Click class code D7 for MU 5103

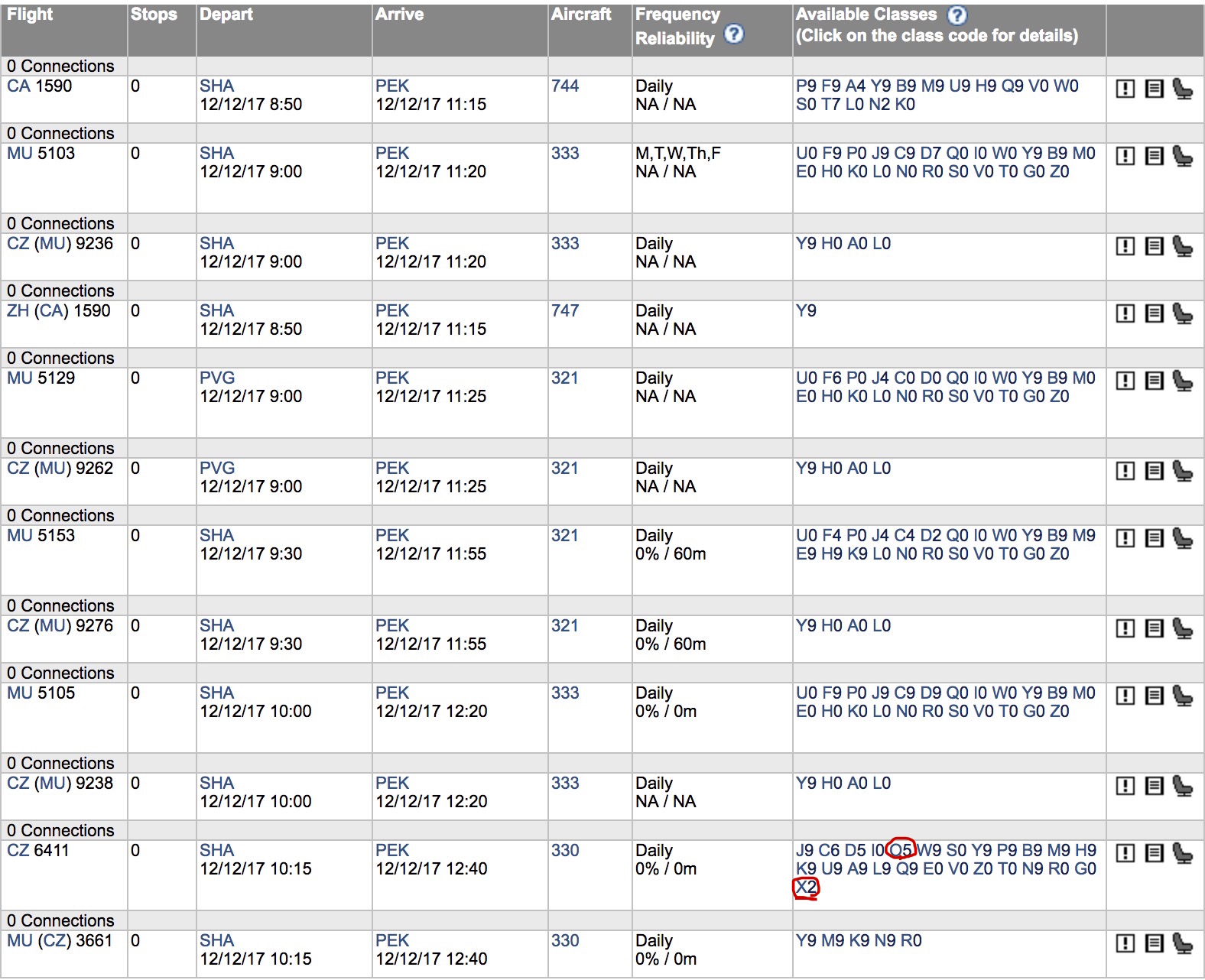coord(931,154)
